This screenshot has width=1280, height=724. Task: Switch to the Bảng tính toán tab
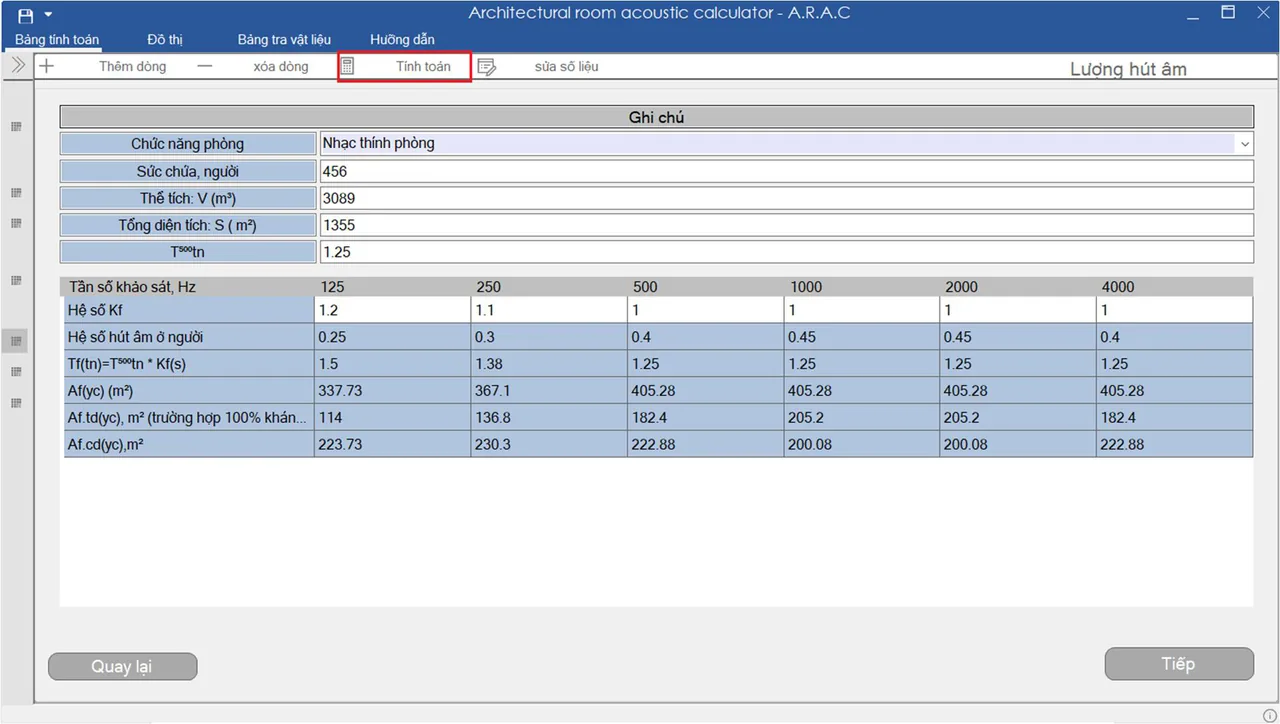coord(57,40)
